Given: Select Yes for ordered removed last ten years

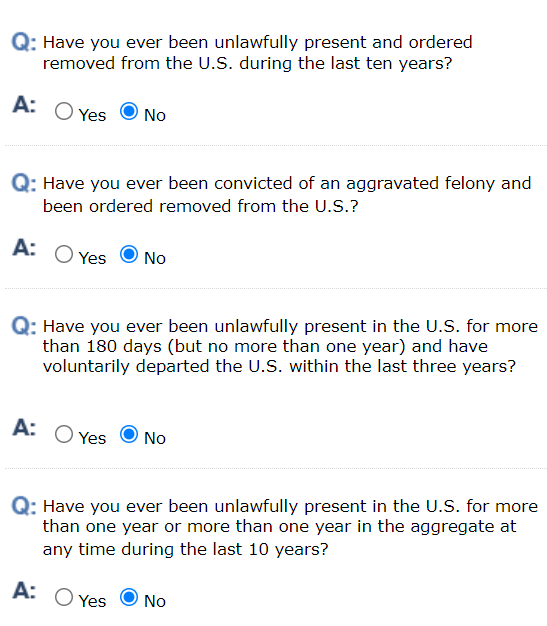Looking at the screenshot, I should (x=64, y=111).
